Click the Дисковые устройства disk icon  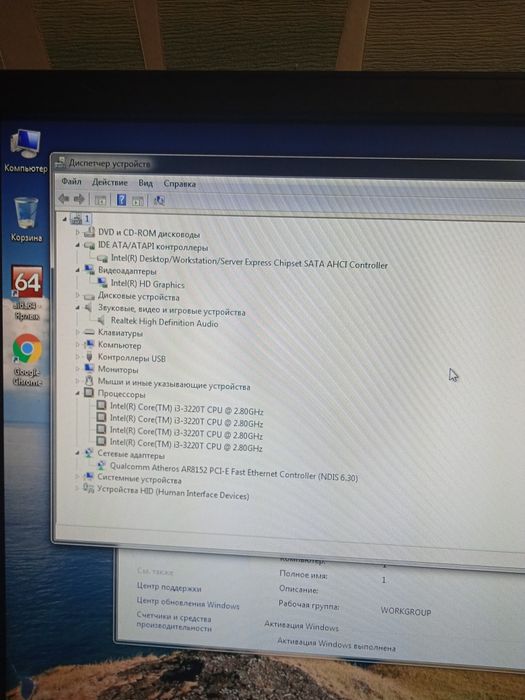89,296
